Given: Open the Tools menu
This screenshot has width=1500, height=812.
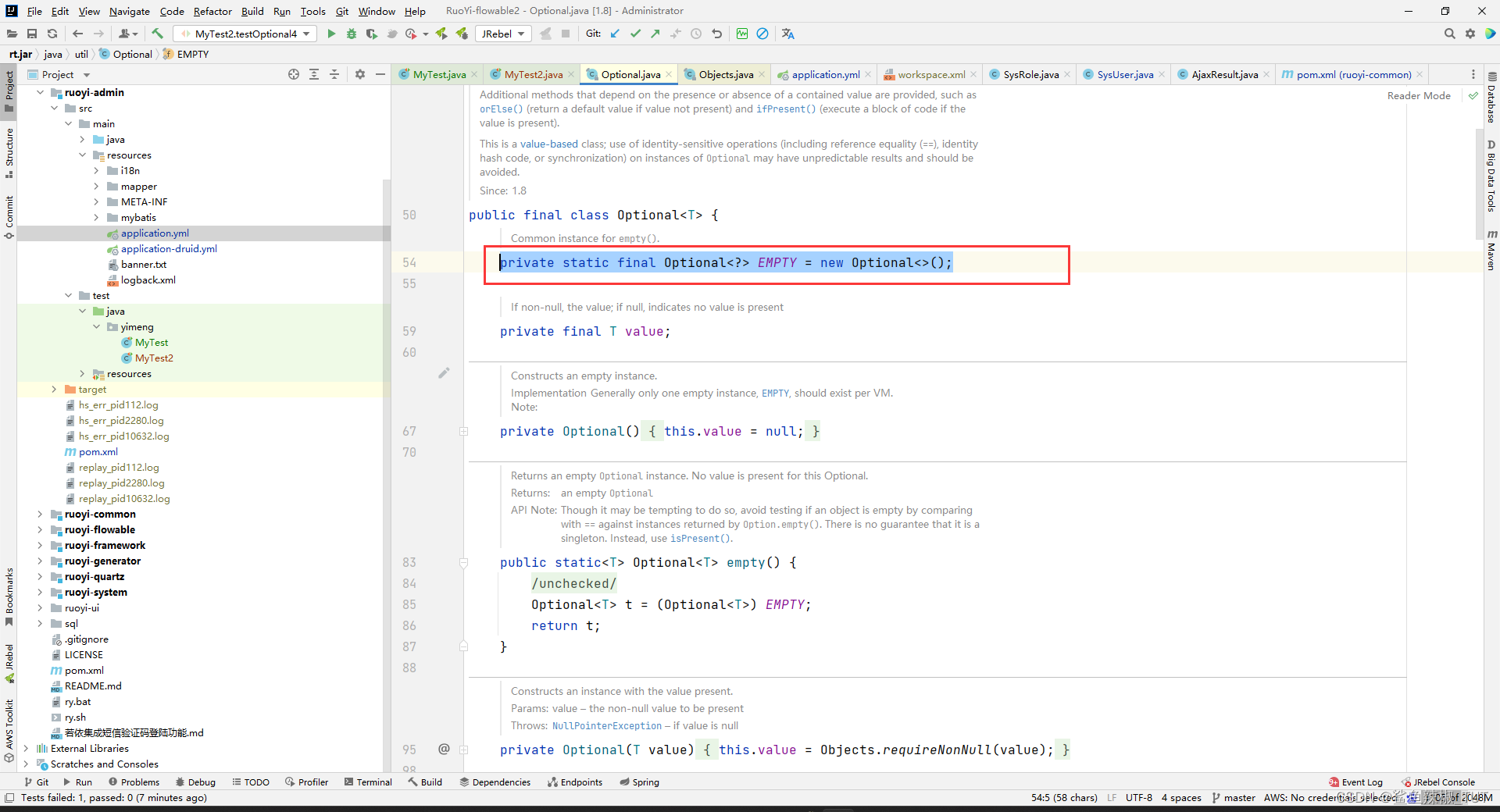Looking at the screenshot, I should [312, 11].
